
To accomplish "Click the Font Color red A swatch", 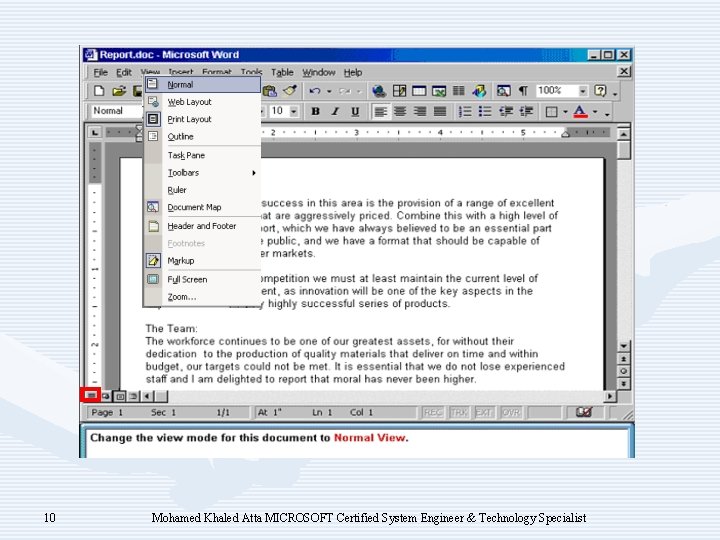I will 580,112.
